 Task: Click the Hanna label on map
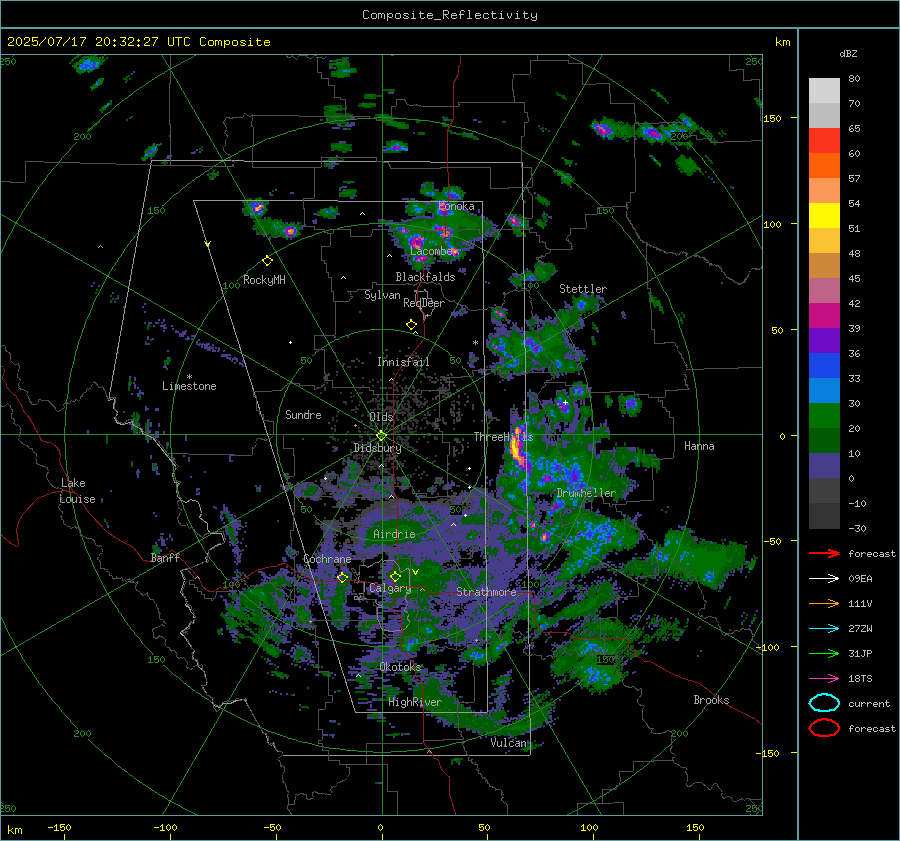click(699, 446)
